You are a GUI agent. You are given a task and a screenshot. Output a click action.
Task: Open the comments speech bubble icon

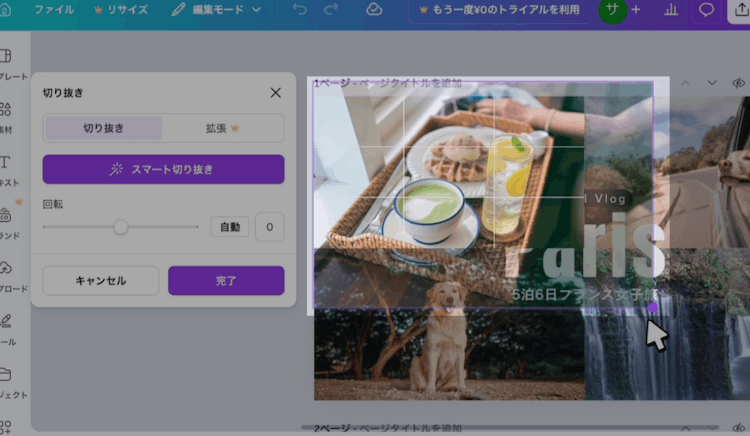[706, 10]
